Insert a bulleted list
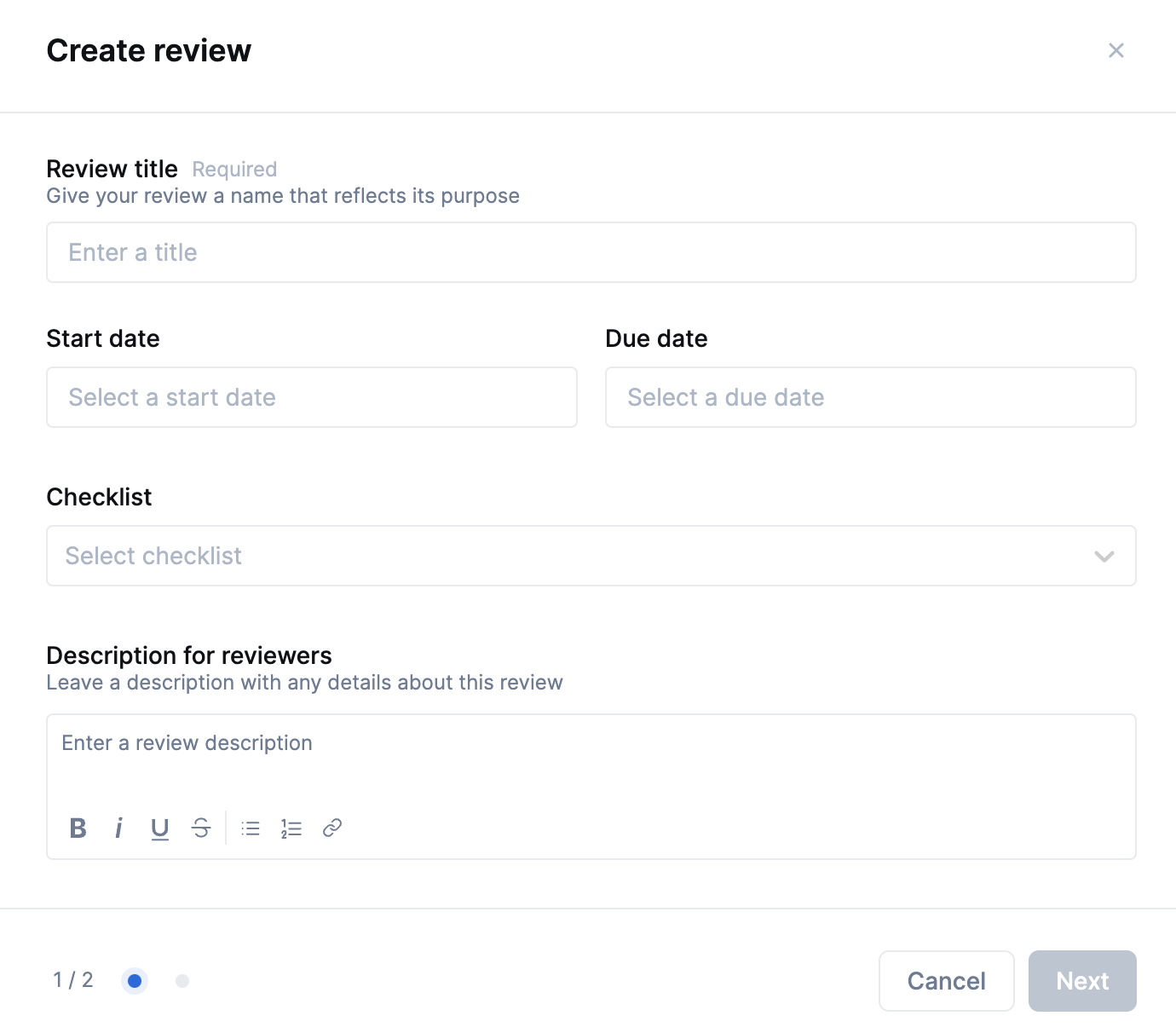The image size is (1176, 1033). click(251, 828)
